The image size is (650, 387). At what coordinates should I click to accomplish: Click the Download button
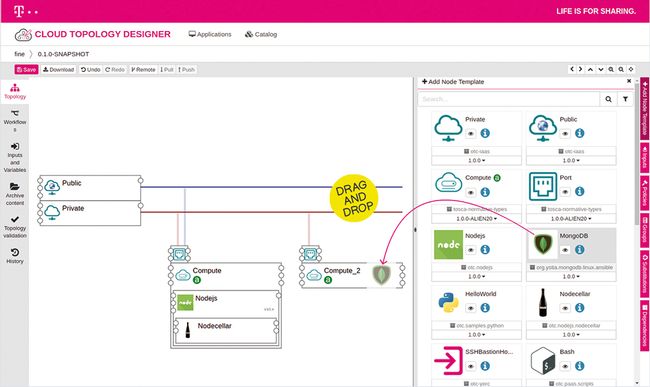pyautogui.click(x=58, y=70)
